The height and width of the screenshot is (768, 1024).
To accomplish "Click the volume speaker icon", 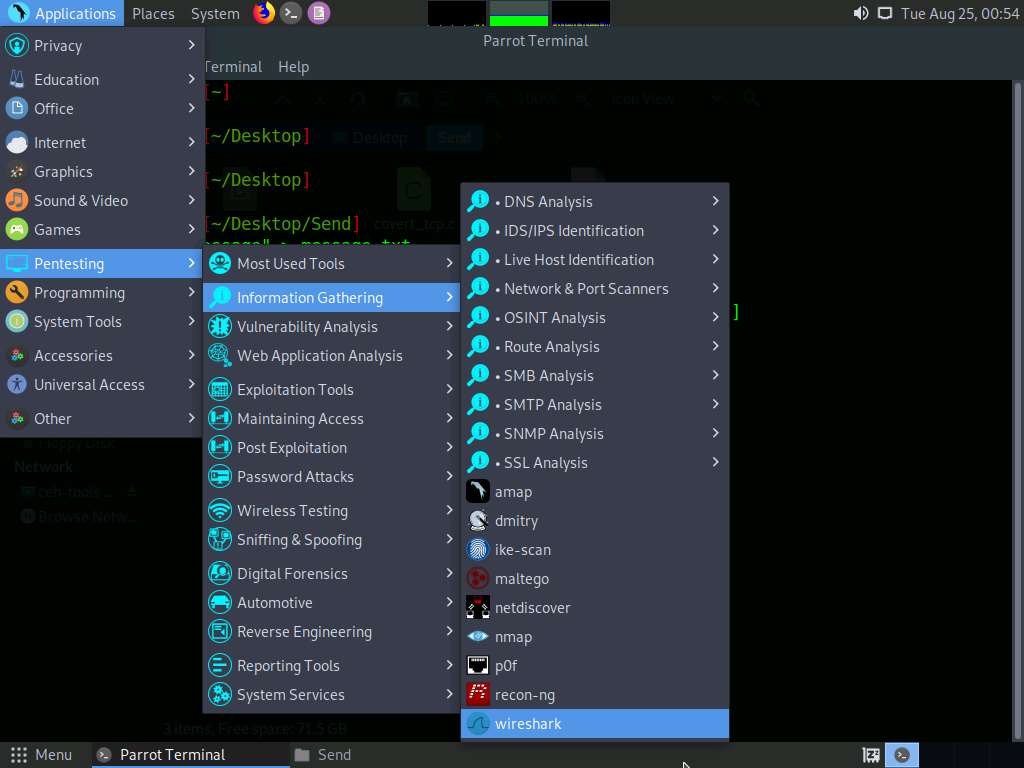I will 861,13.
